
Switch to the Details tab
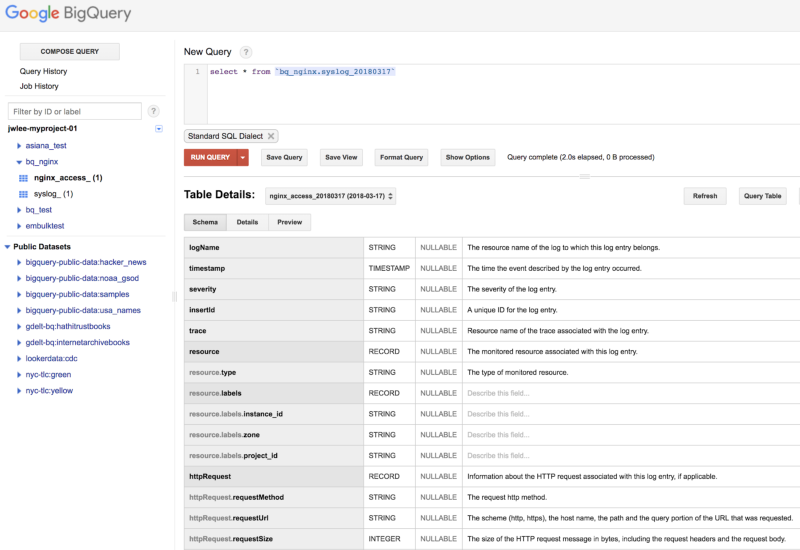pos(247,222)
